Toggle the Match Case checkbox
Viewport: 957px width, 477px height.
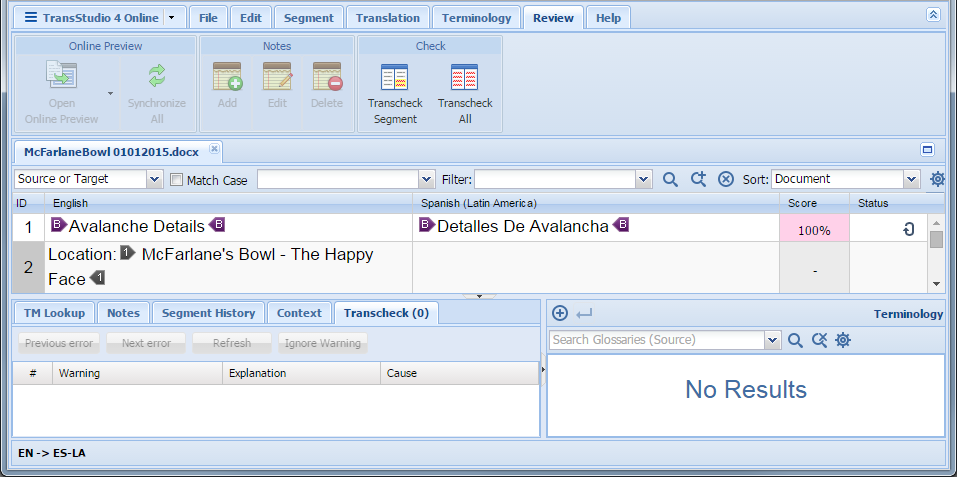point(176,180)
